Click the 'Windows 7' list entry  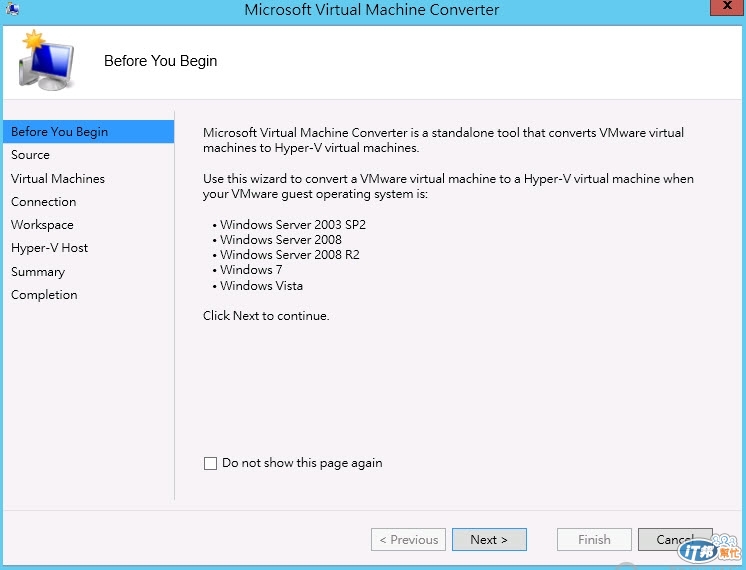tap(251, 270)
